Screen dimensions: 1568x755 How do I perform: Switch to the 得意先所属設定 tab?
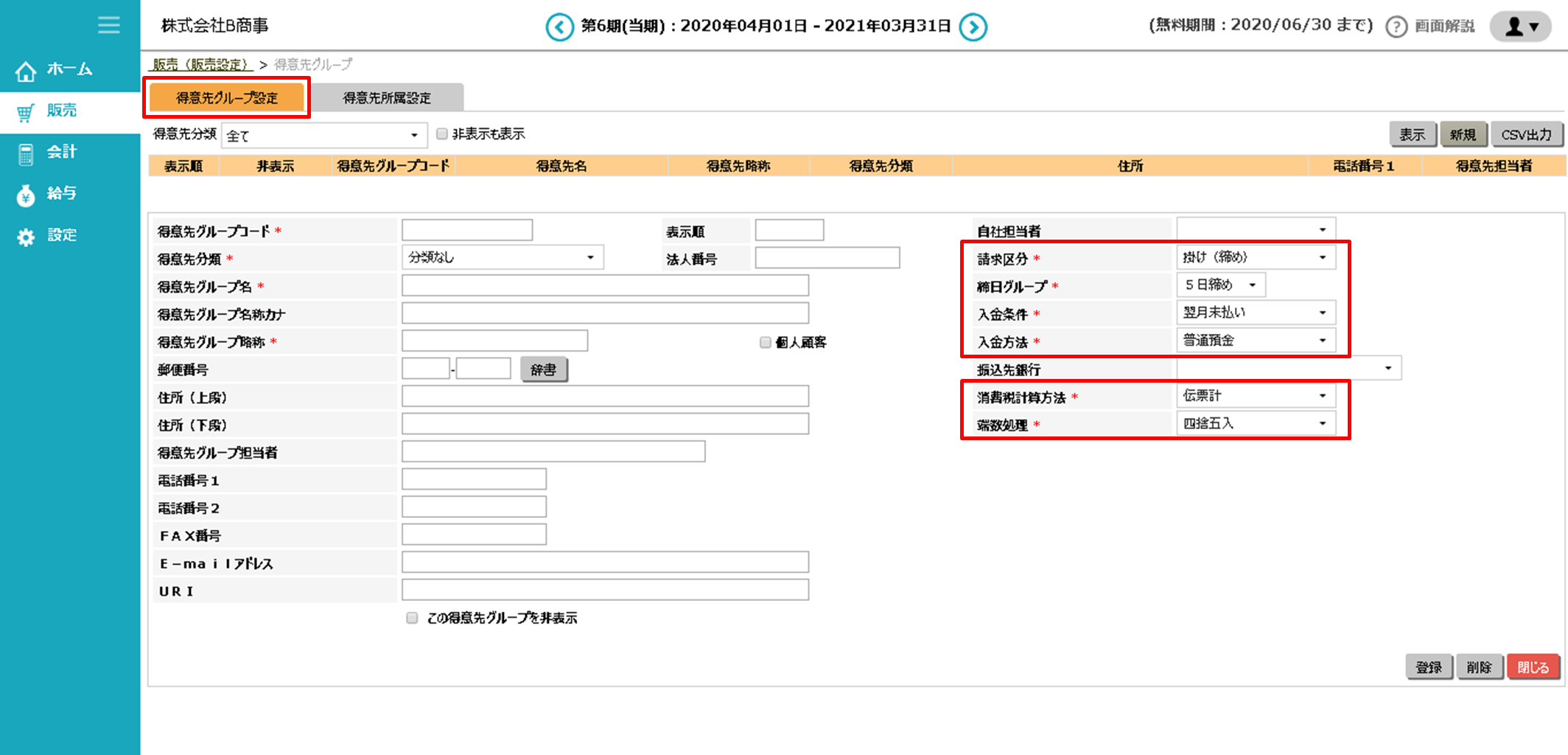(x=387, y=97)
